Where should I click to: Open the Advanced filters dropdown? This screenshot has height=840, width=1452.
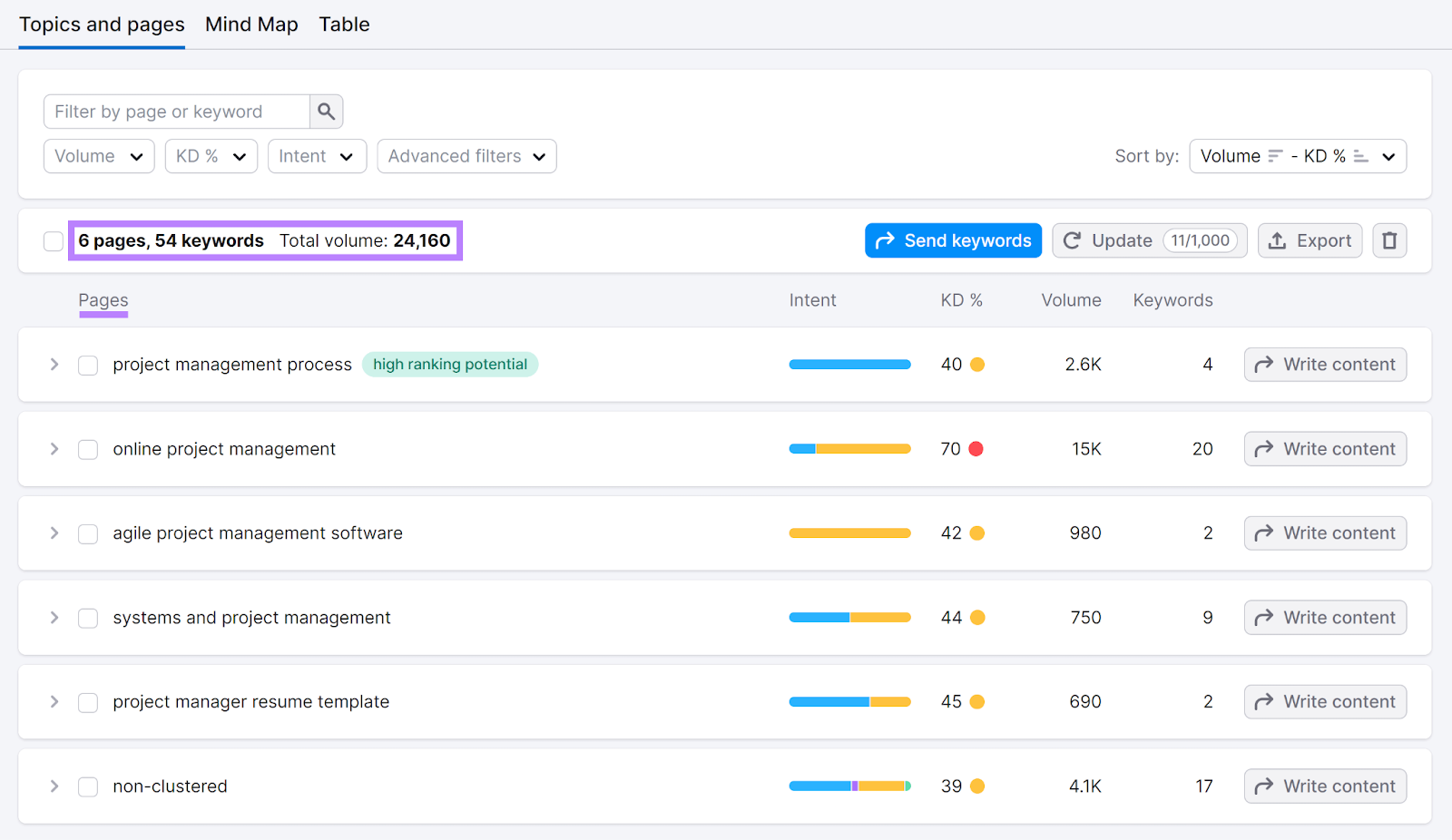[466, 156]
